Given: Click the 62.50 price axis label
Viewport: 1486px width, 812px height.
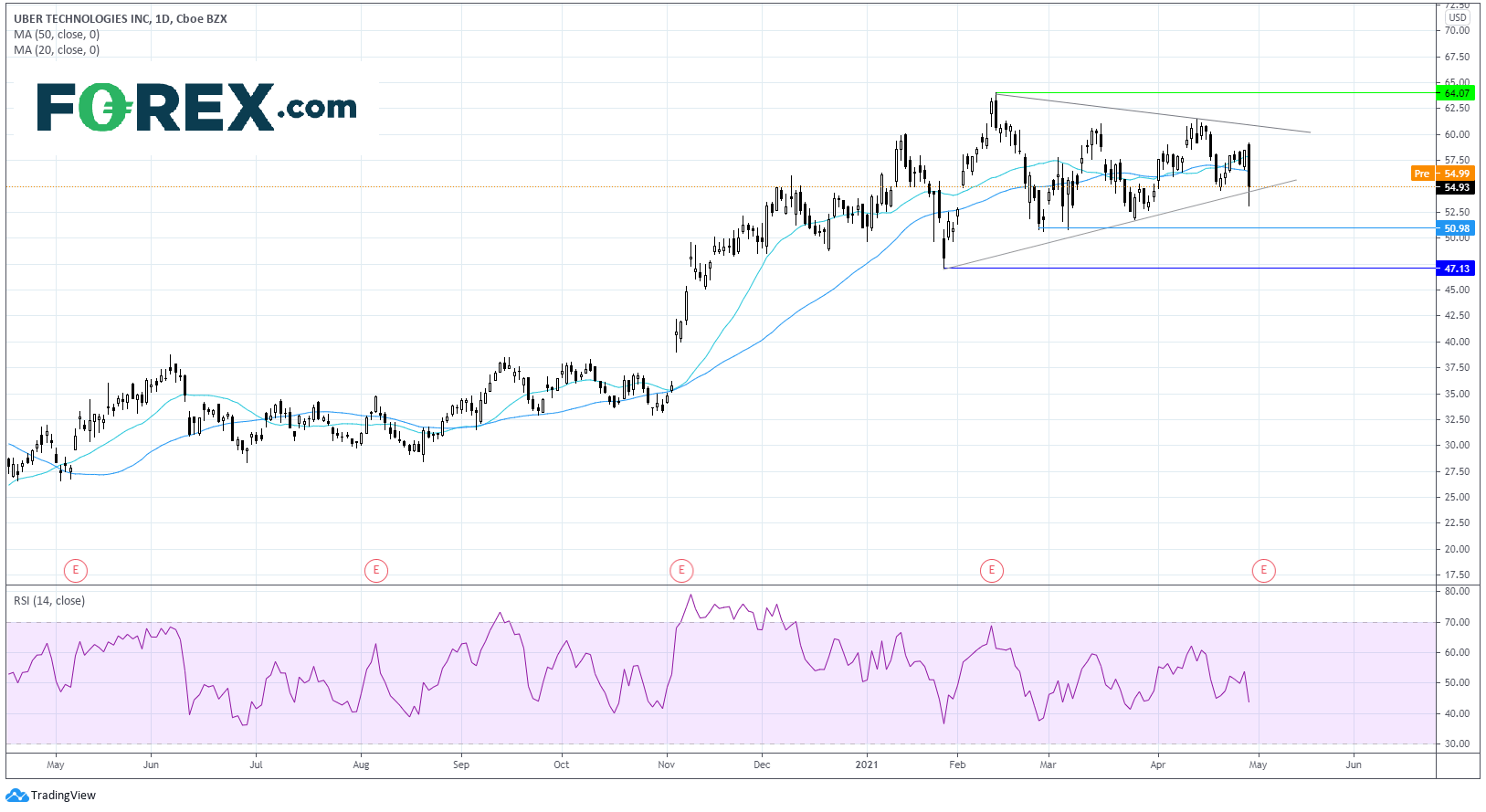Looking at the screenshot, I should point(1458,108).
